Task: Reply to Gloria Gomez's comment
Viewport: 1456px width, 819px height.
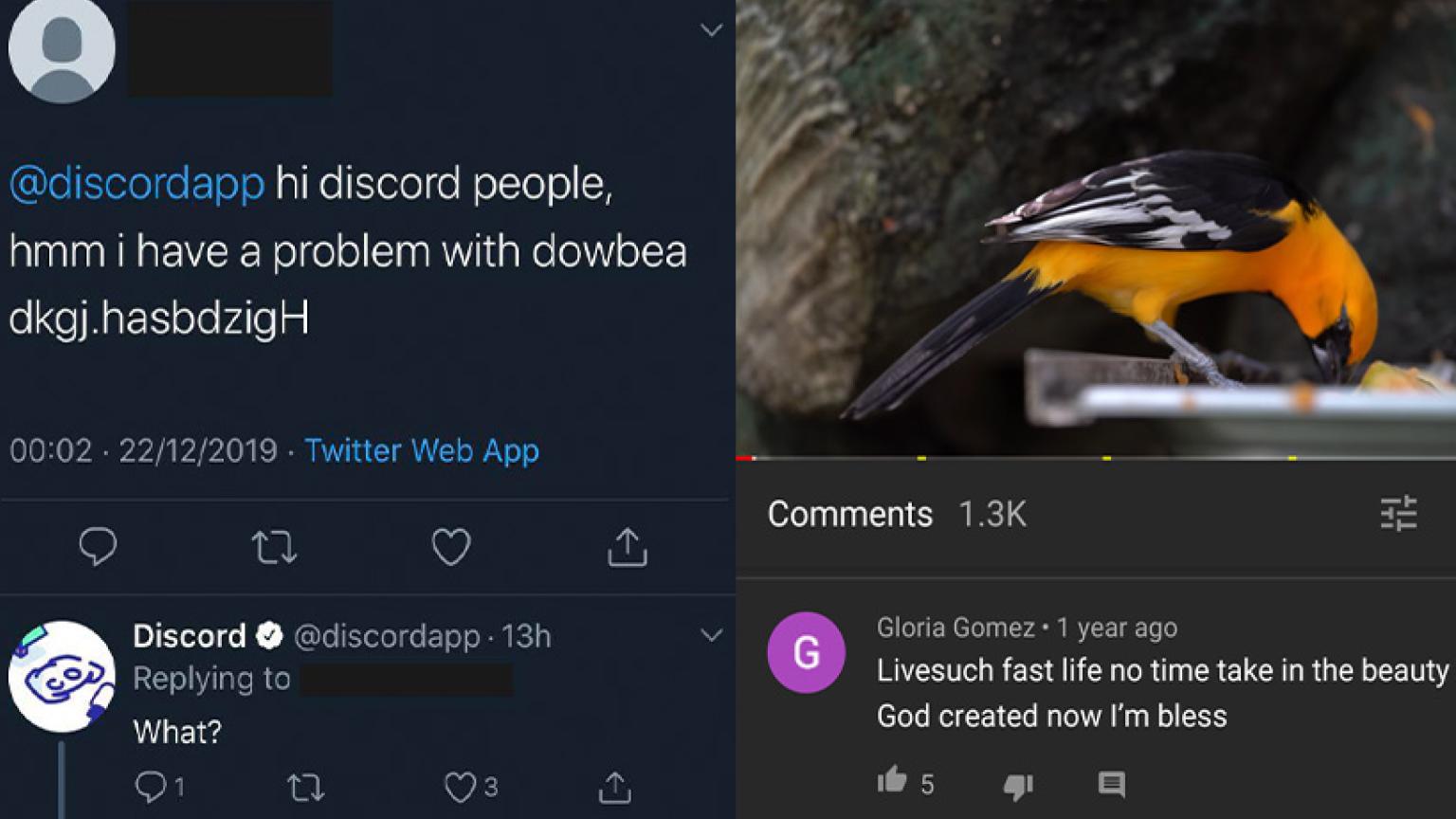Action: (1111, 784)
